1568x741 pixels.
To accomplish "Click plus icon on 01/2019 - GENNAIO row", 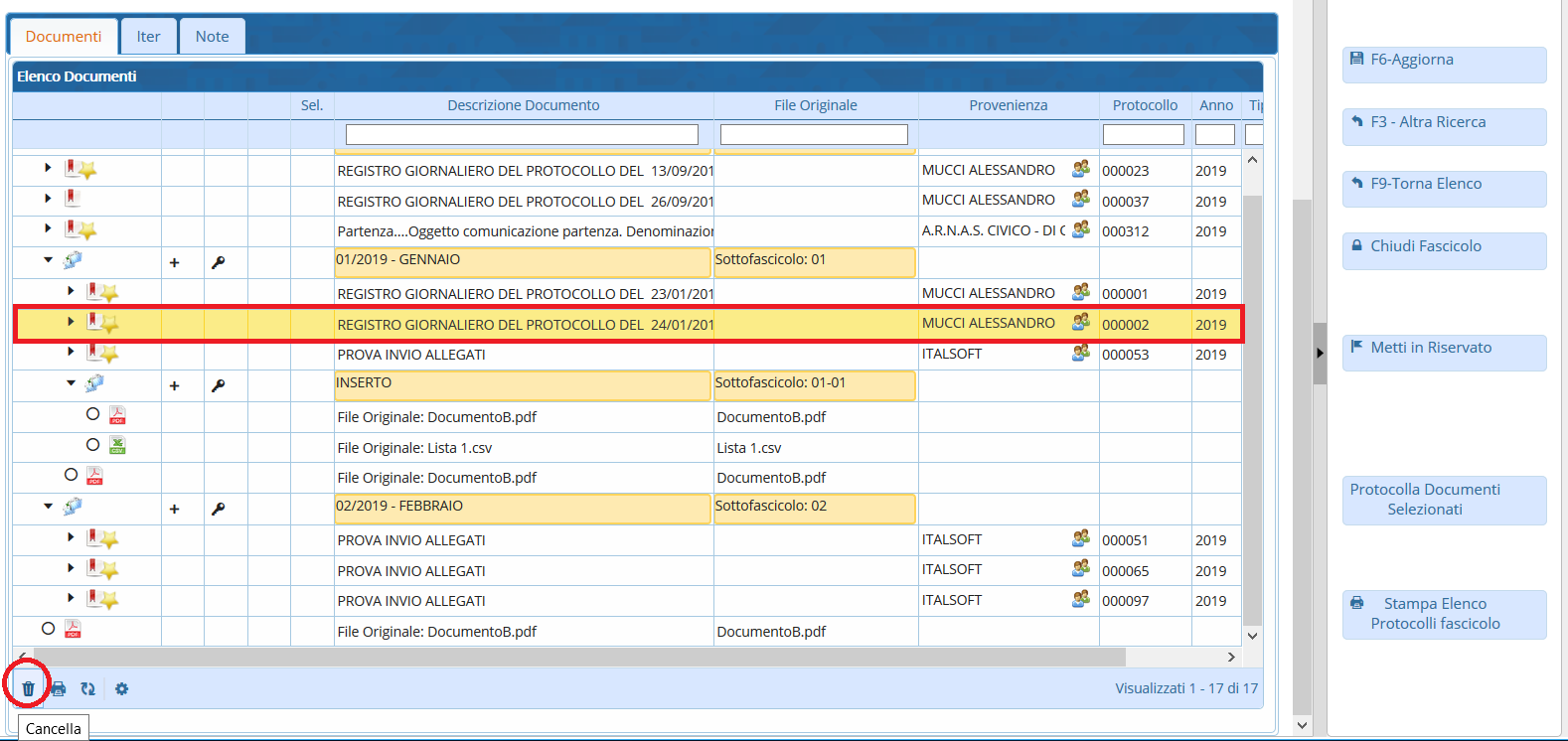I will pos(174,263).
